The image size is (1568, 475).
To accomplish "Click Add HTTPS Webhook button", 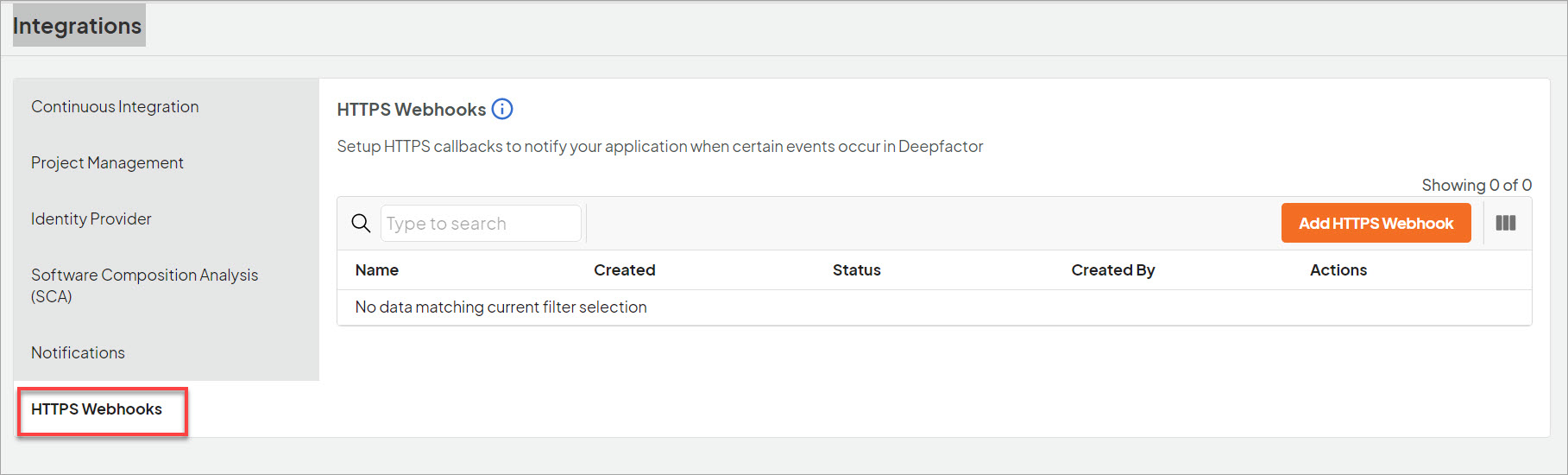I will pyautogui.click(x=1376, y=223).
